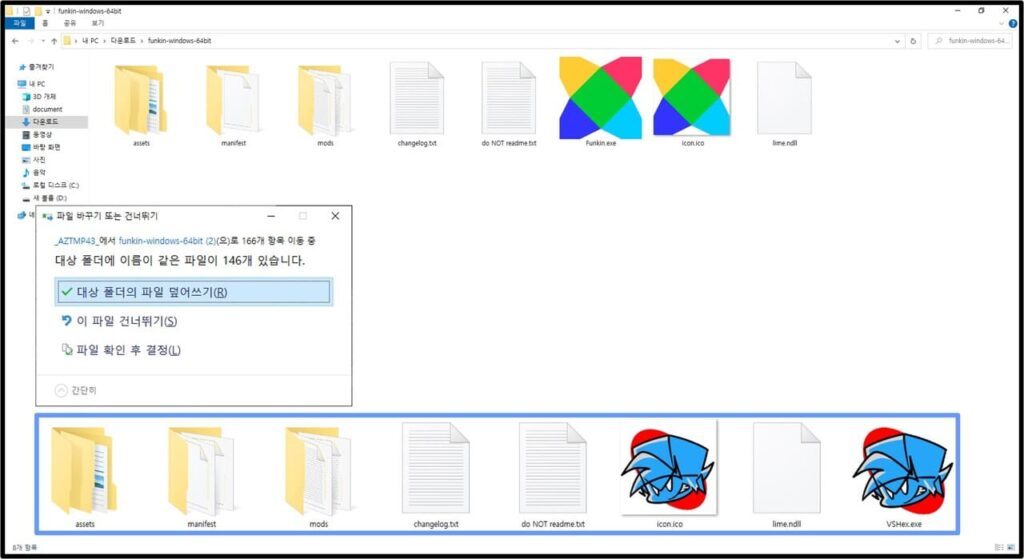
Task: Open Explorer help question mark icon
Action: pos(1013,24)
